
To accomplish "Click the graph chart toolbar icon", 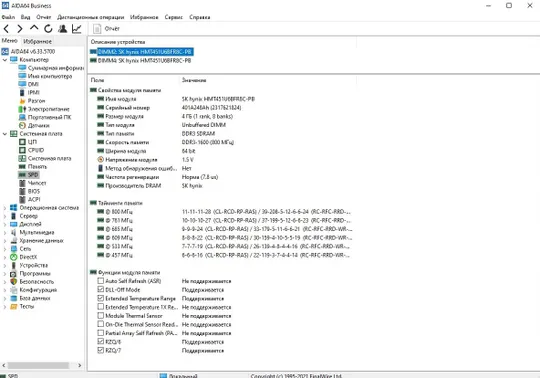I will click(76, 29).
